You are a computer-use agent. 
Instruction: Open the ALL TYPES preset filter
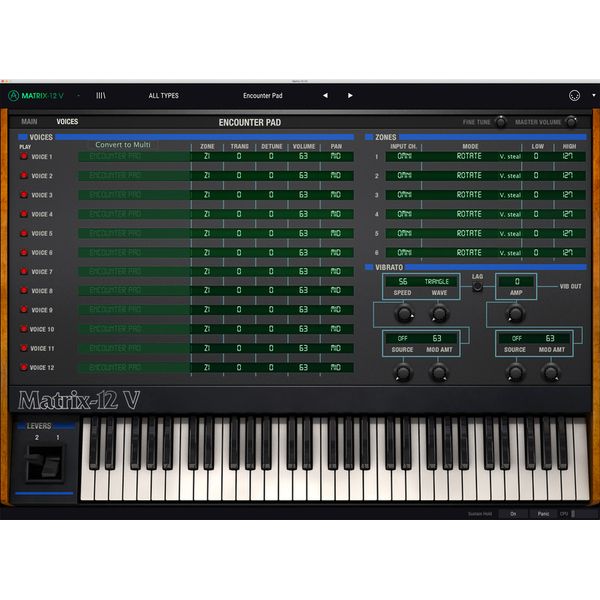163,96
